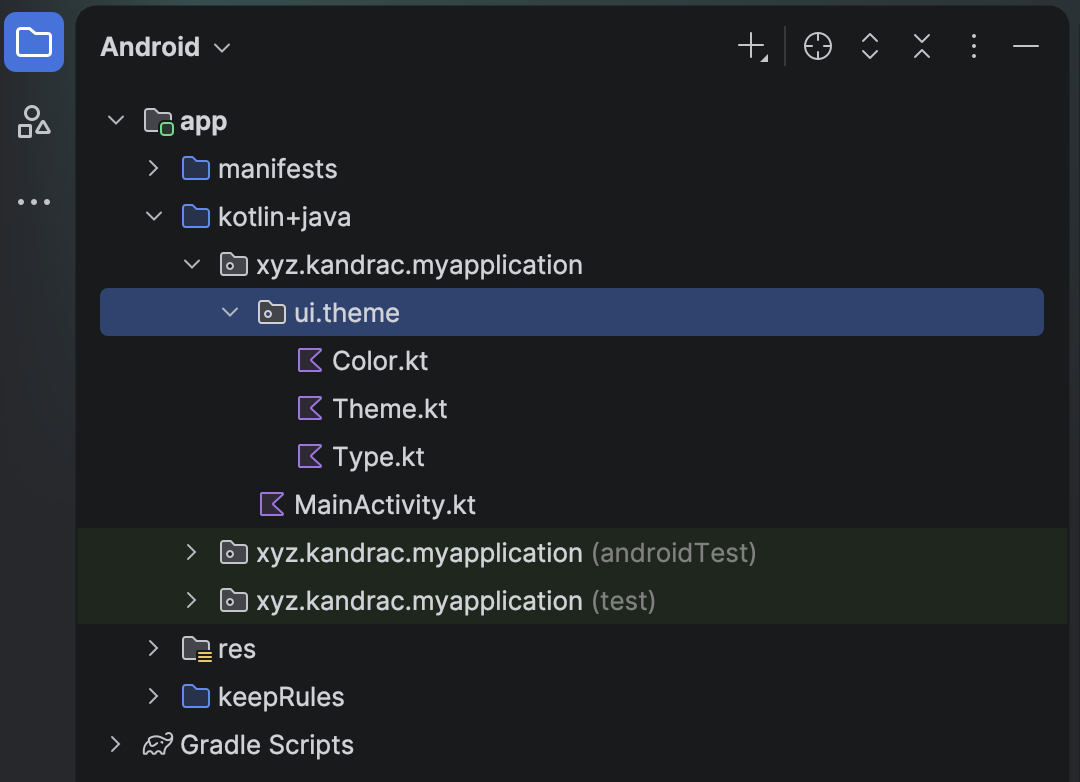Click the Expand All toolbar icon
Viewport: 1080px width, 782px height.
pyautogui.click(x=870, y=47)
